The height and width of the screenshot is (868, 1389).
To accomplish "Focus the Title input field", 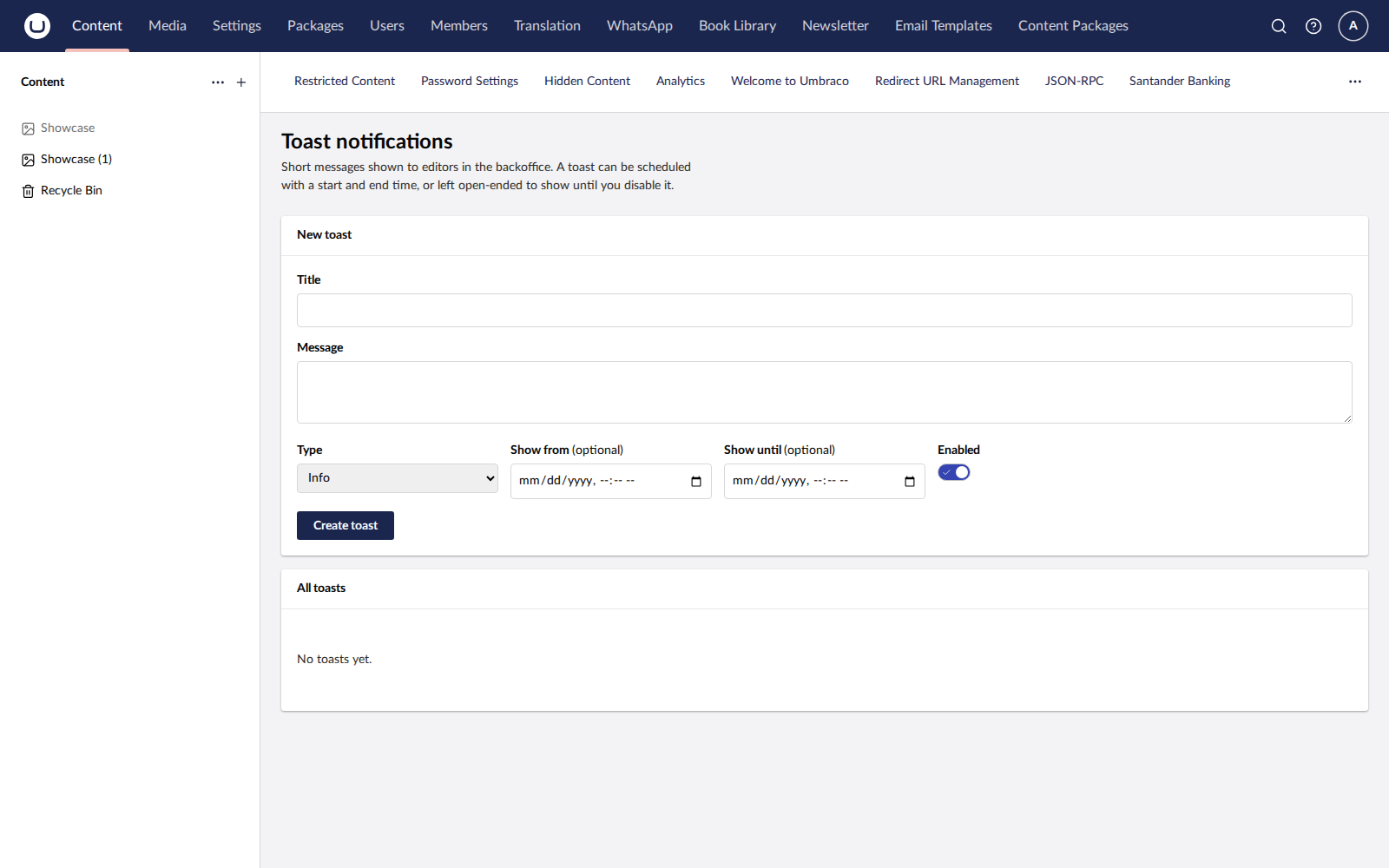I will (x=825, y=310).
